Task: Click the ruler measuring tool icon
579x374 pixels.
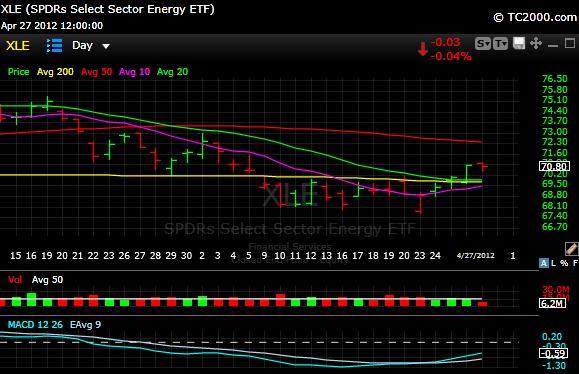Action: 571,249
